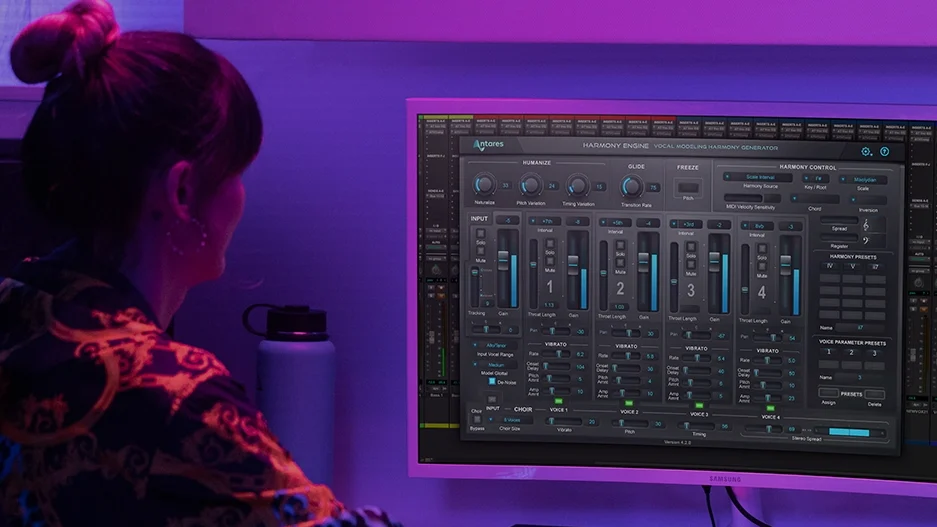Select harmony preset IV
The width and height of the screenshot is (937, 527).
click(x=829, y=266)
